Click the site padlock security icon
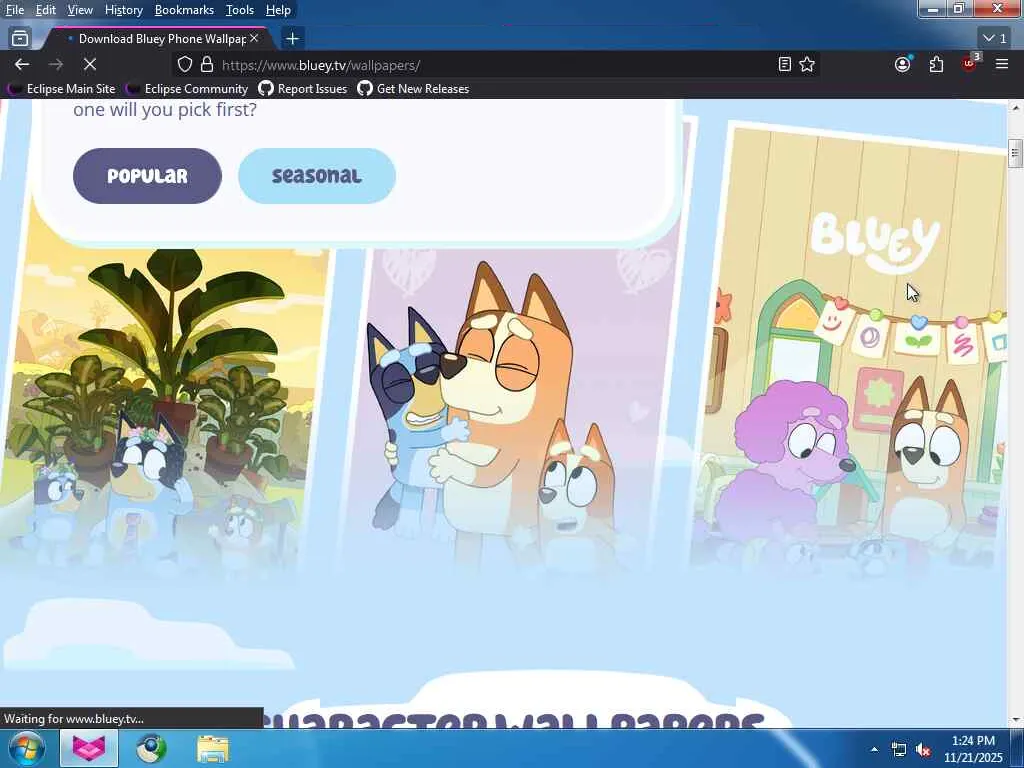Screen dimensions: 1024x768 [x=207, y=64]
